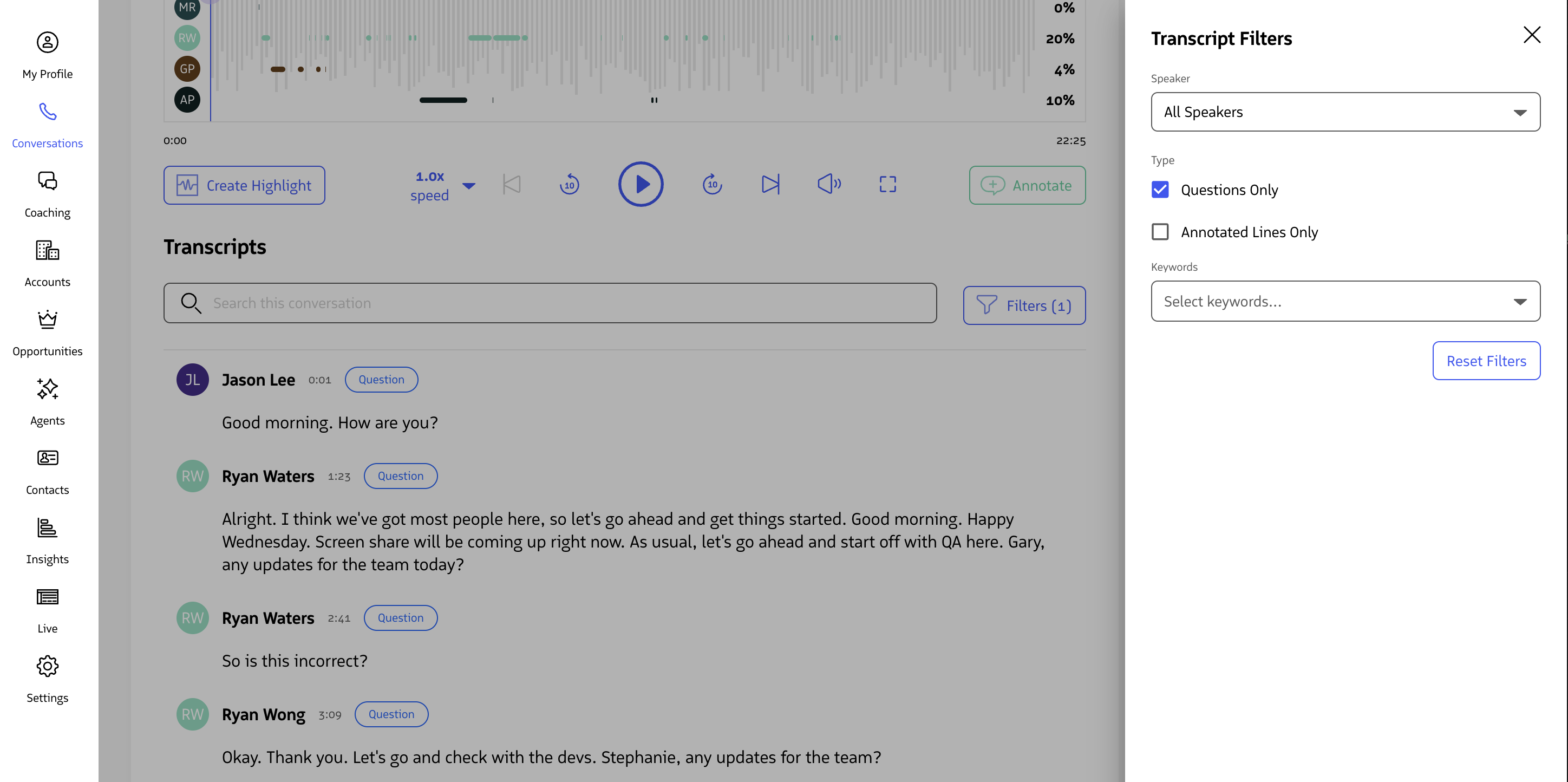Click Question tag at 2:41
Viewport: 1568px width, 782px height.
point(401,617)
